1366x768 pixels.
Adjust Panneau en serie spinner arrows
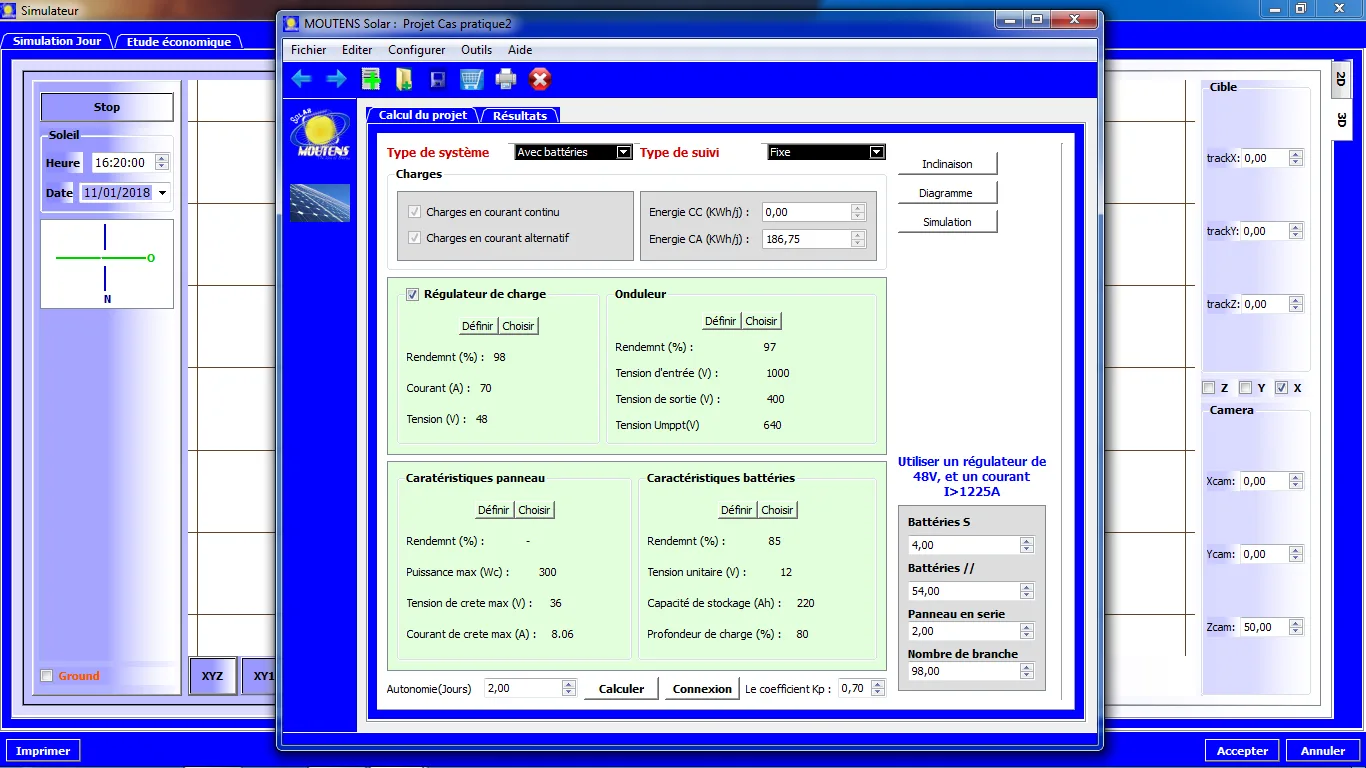[x=1027, y=631]
